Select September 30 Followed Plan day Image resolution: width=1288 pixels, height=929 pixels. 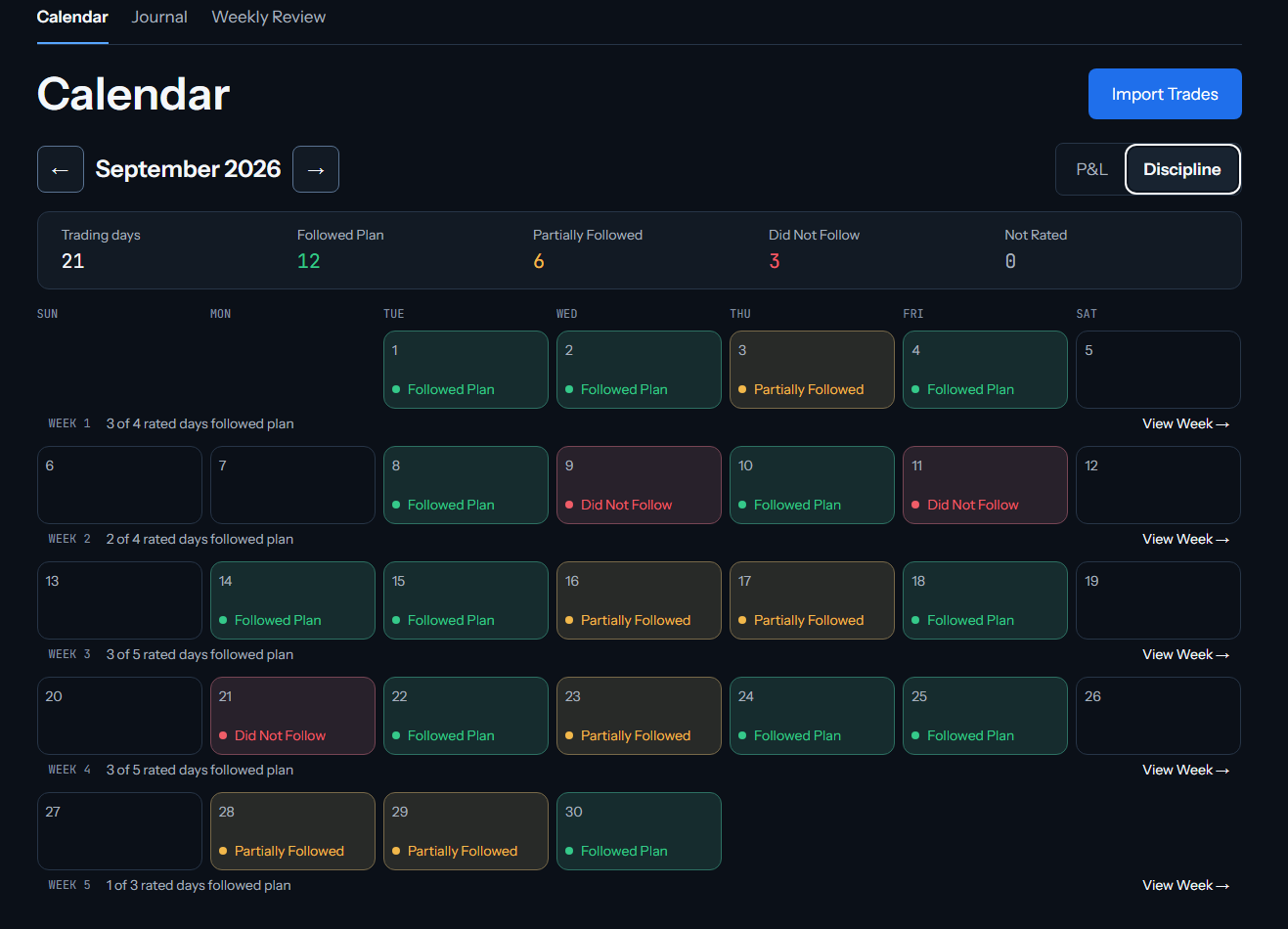(x=639, y=831)
